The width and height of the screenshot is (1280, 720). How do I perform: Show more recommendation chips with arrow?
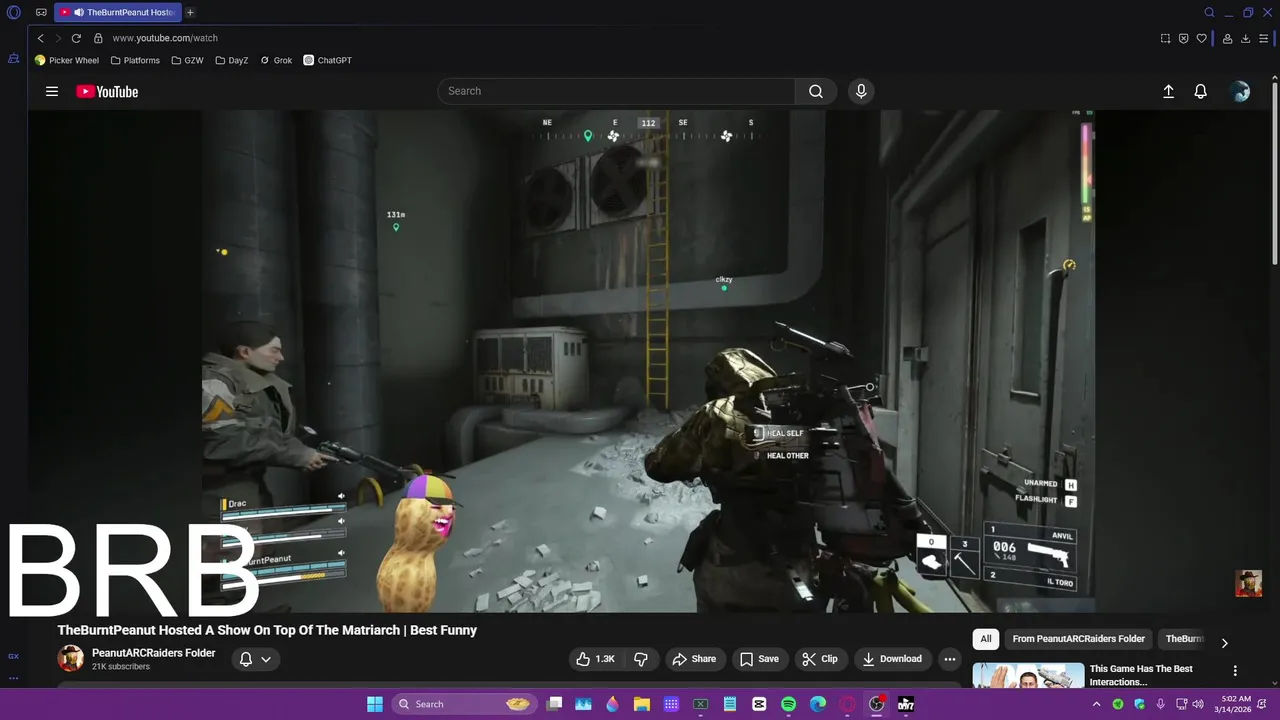[1224, 643]
